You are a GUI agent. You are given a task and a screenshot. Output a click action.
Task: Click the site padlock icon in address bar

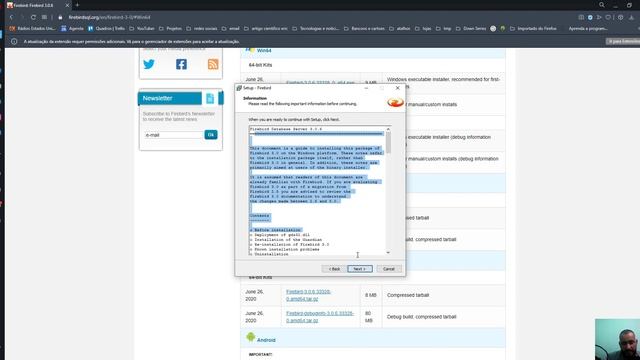point(60,17)
